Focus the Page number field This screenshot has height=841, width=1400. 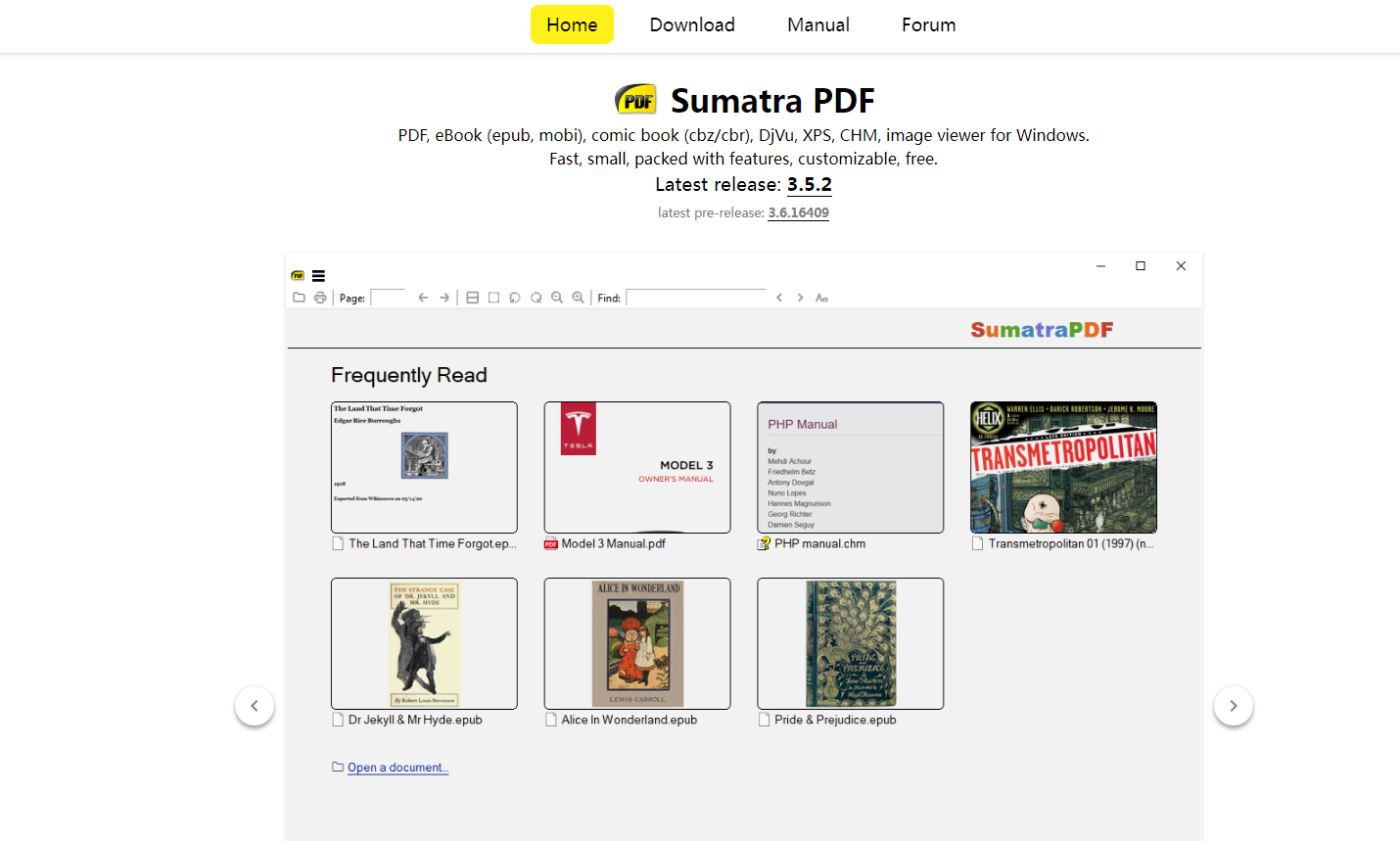pyautogui.click(x=388, y=298)
